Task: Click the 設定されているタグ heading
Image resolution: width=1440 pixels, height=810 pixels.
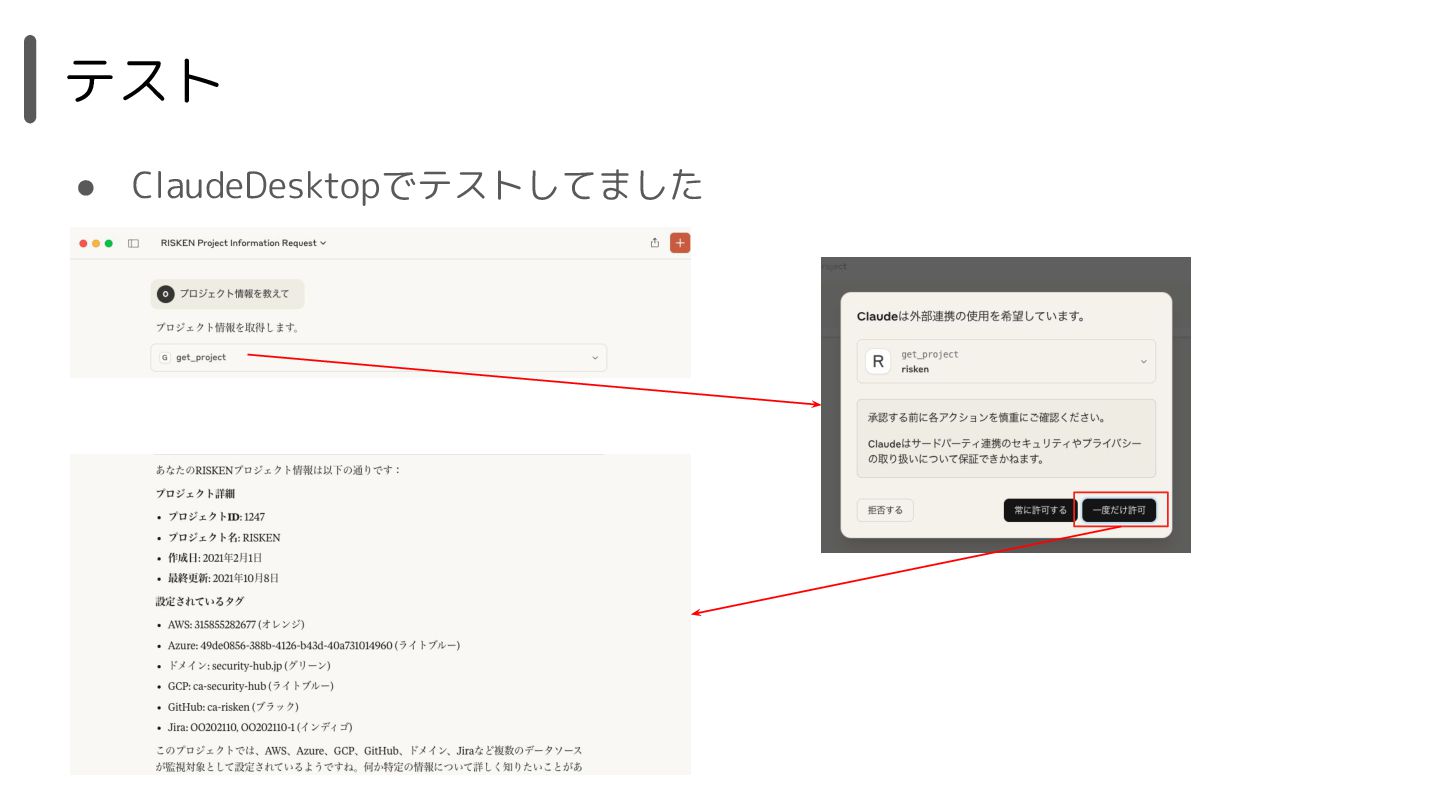Action: (199, 601)
